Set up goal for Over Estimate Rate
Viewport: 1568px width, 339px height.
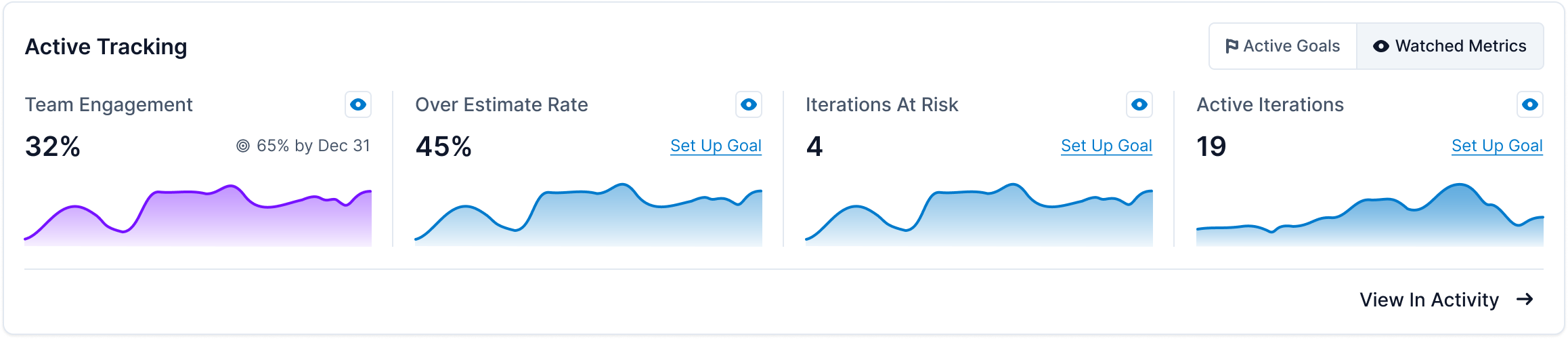[x=716, y=146]
